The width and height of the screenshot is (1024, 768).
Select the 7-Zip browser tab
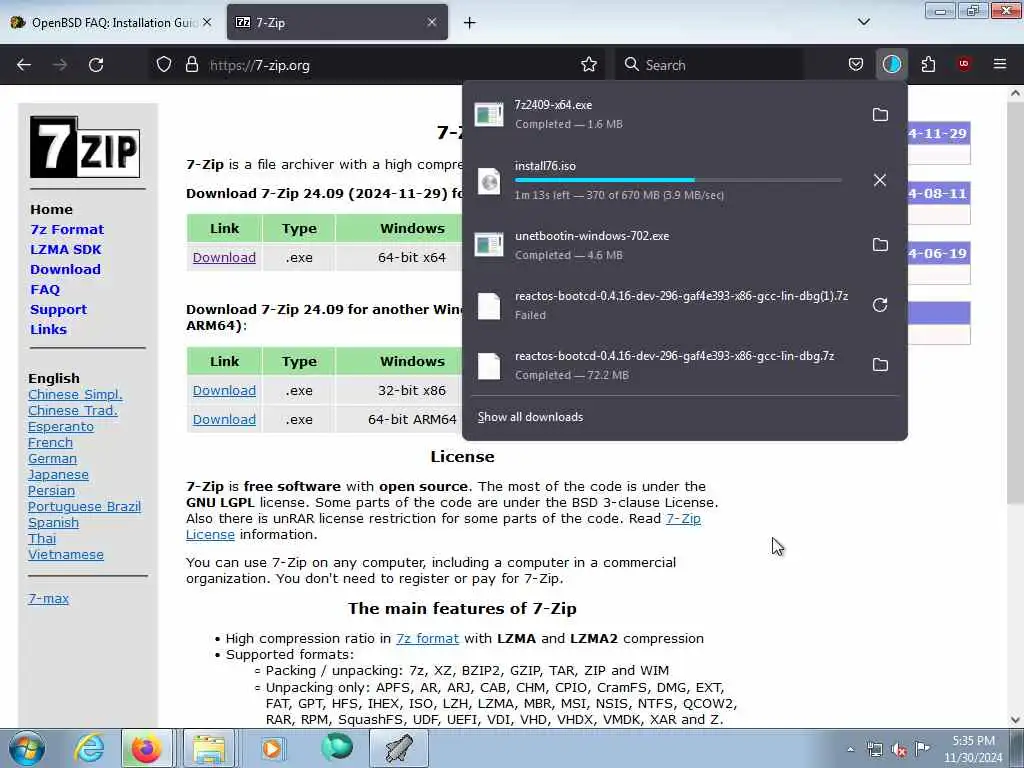pyautogui.click(x=337, y=22)
